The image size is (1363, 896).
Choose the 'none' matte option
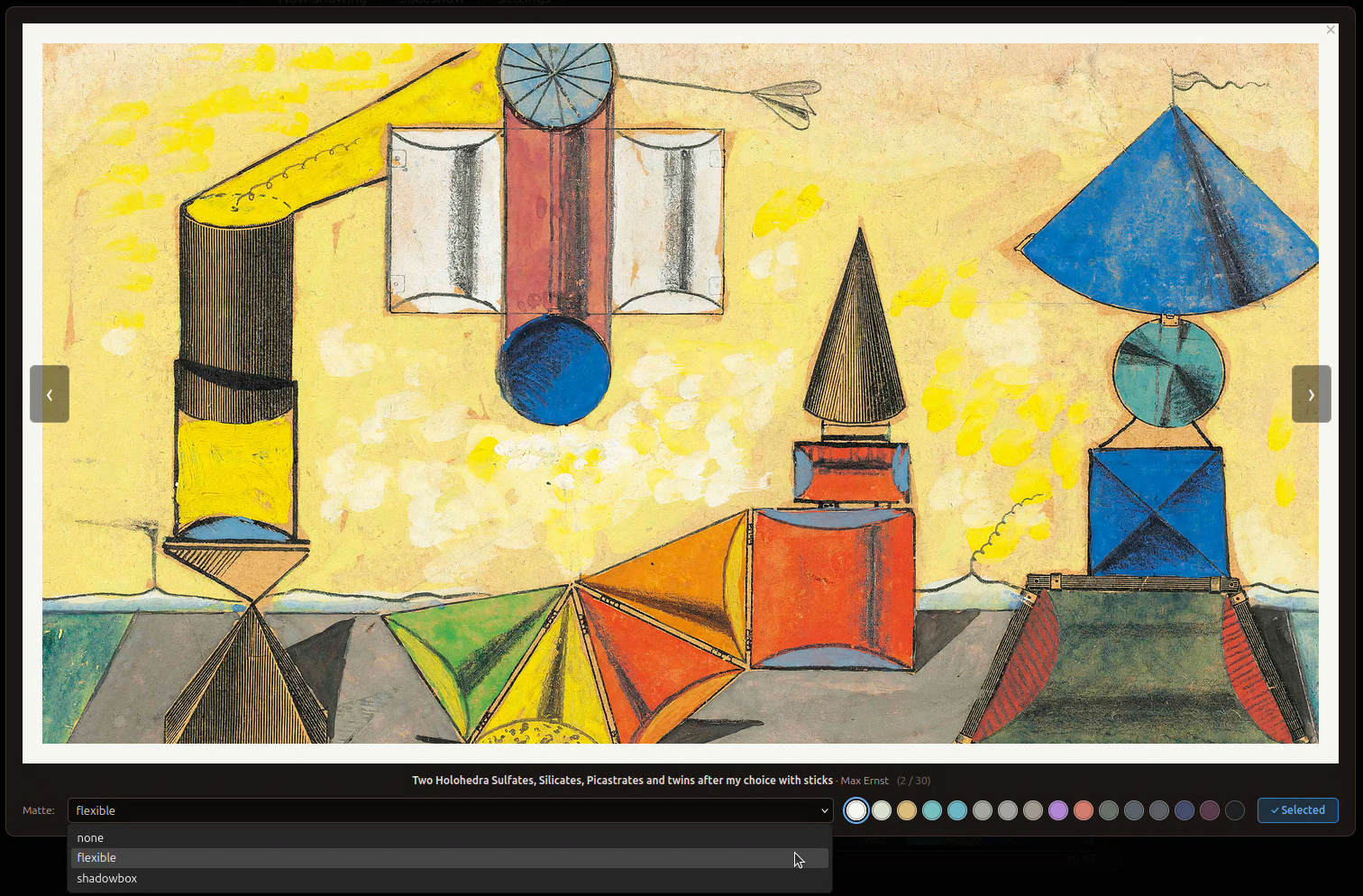[450, 837]
